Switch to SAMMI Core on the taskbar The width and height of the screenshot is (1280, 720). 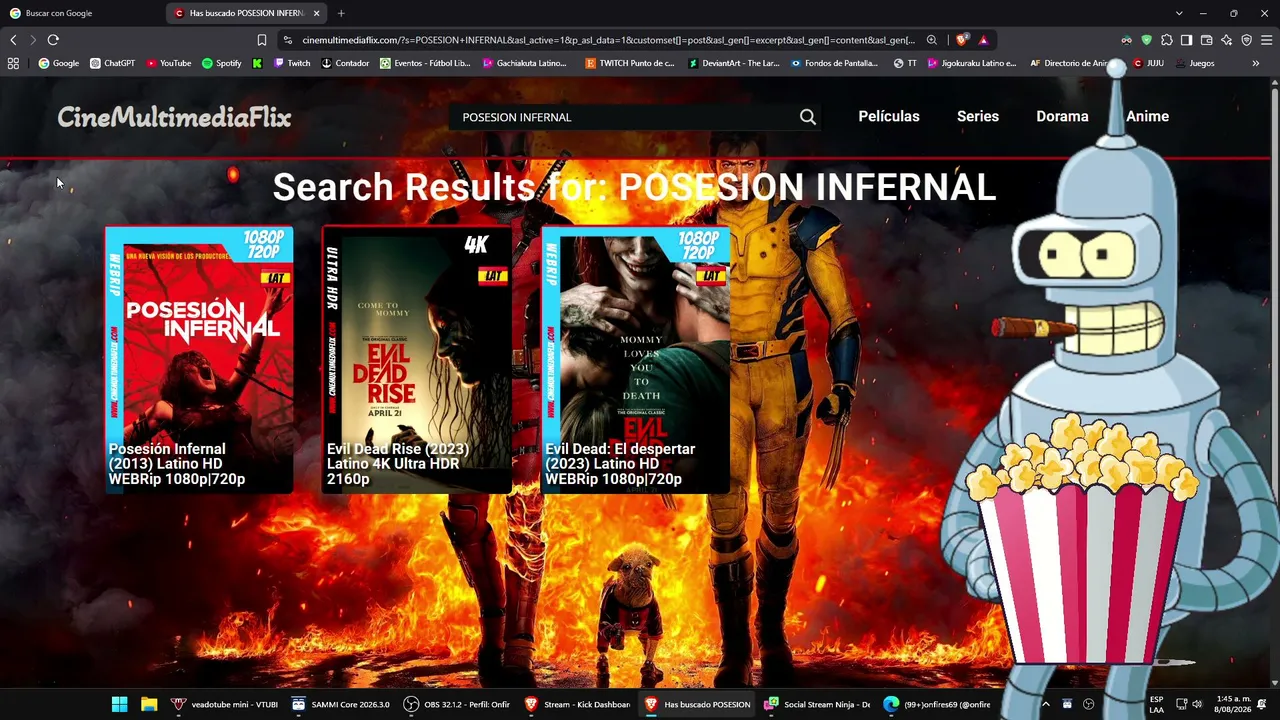pos(340,704)
